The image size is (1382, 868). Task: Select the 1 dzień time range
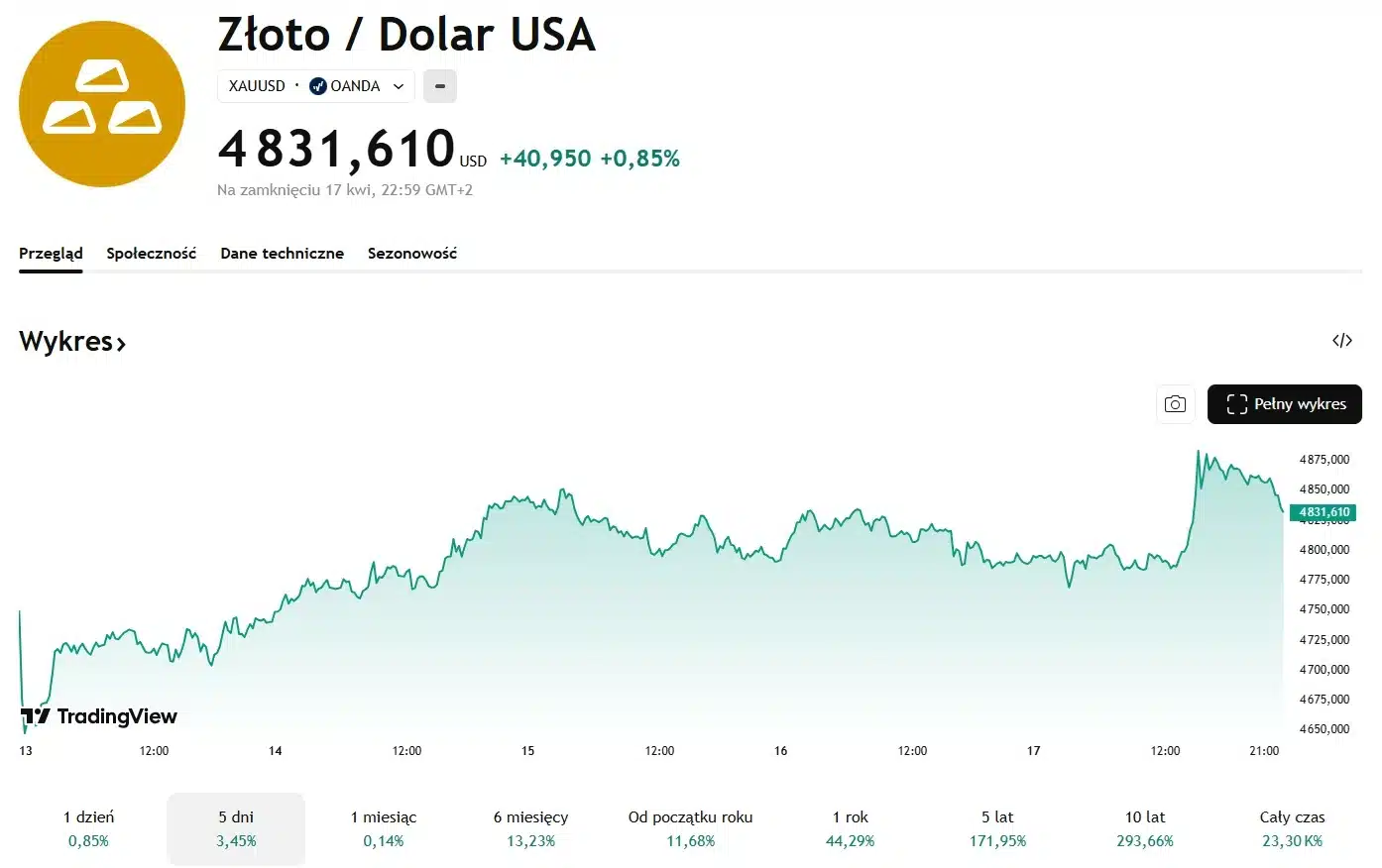coord(89,828)
